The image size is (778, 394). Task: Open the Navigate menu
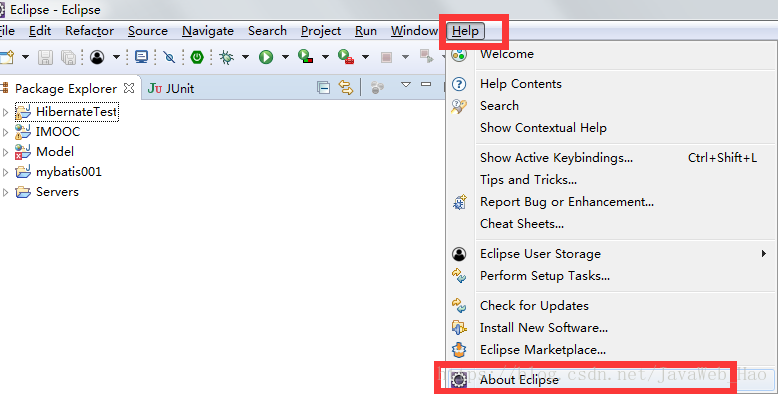[208, 31]
